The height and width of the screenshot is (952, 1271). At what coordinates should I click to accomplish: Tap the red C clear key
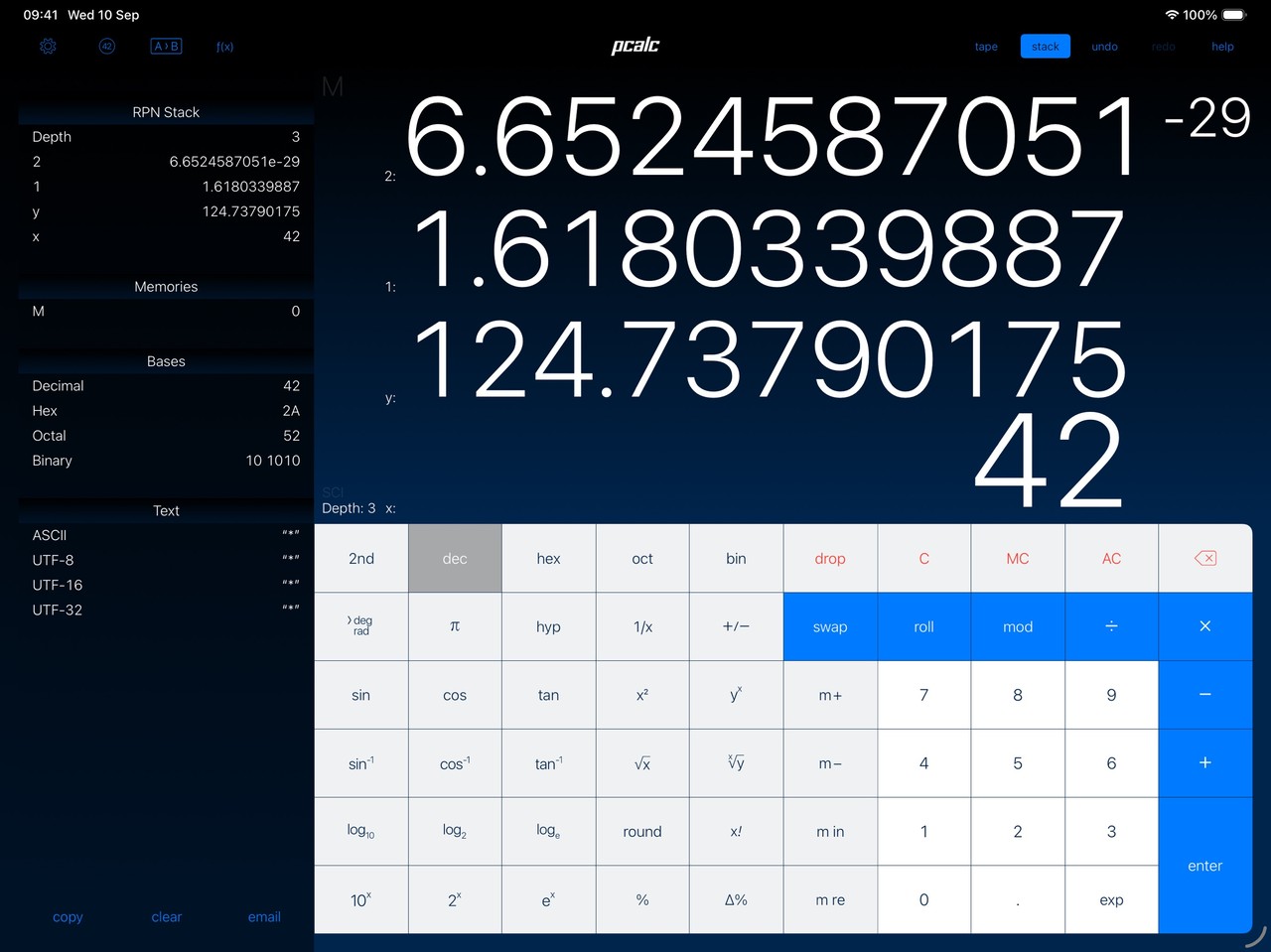(x=923, y=558)
